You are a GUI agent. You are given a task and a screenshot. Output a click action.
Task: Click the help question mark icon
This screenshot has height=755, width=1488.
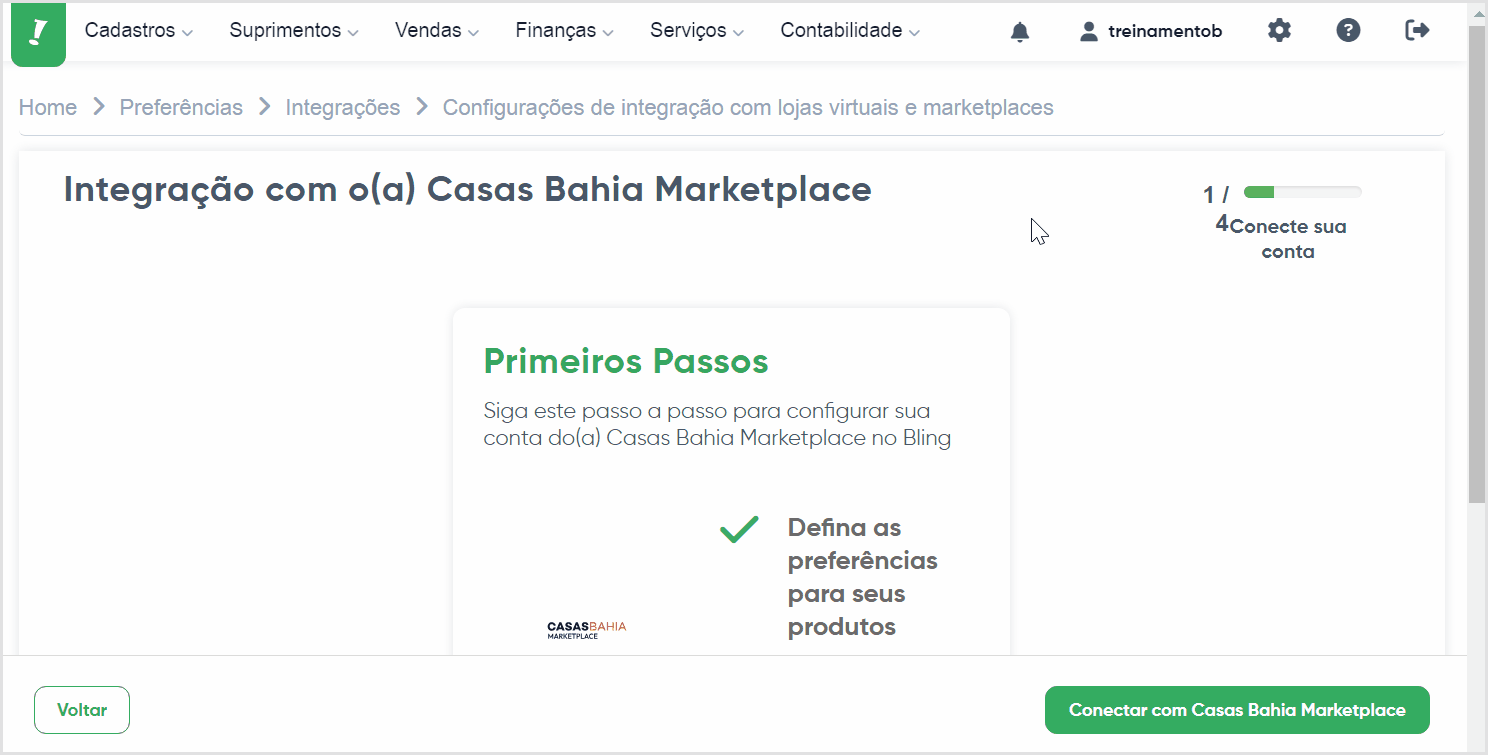point(1348,31)
